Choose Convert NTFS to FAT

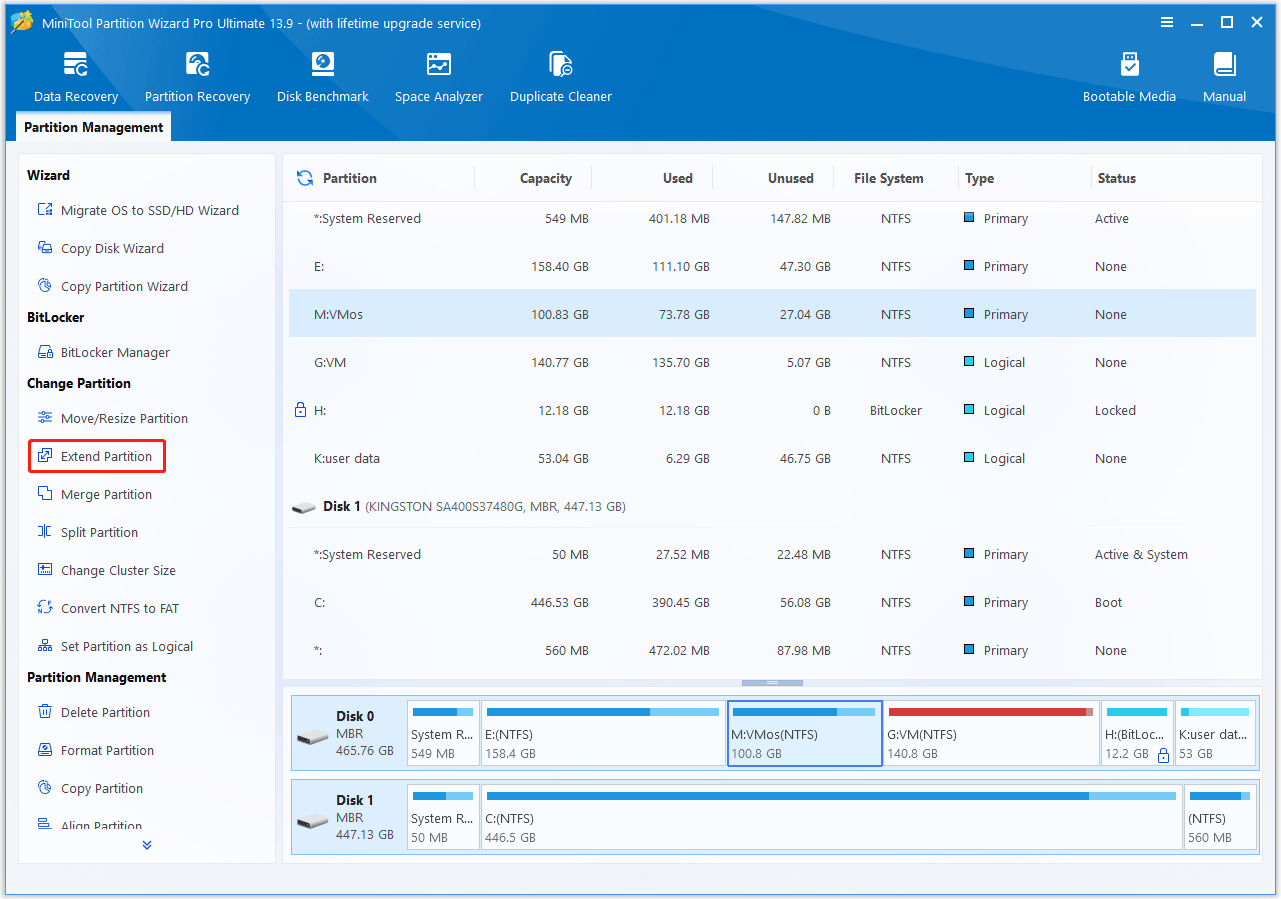(x=108, y=608)
